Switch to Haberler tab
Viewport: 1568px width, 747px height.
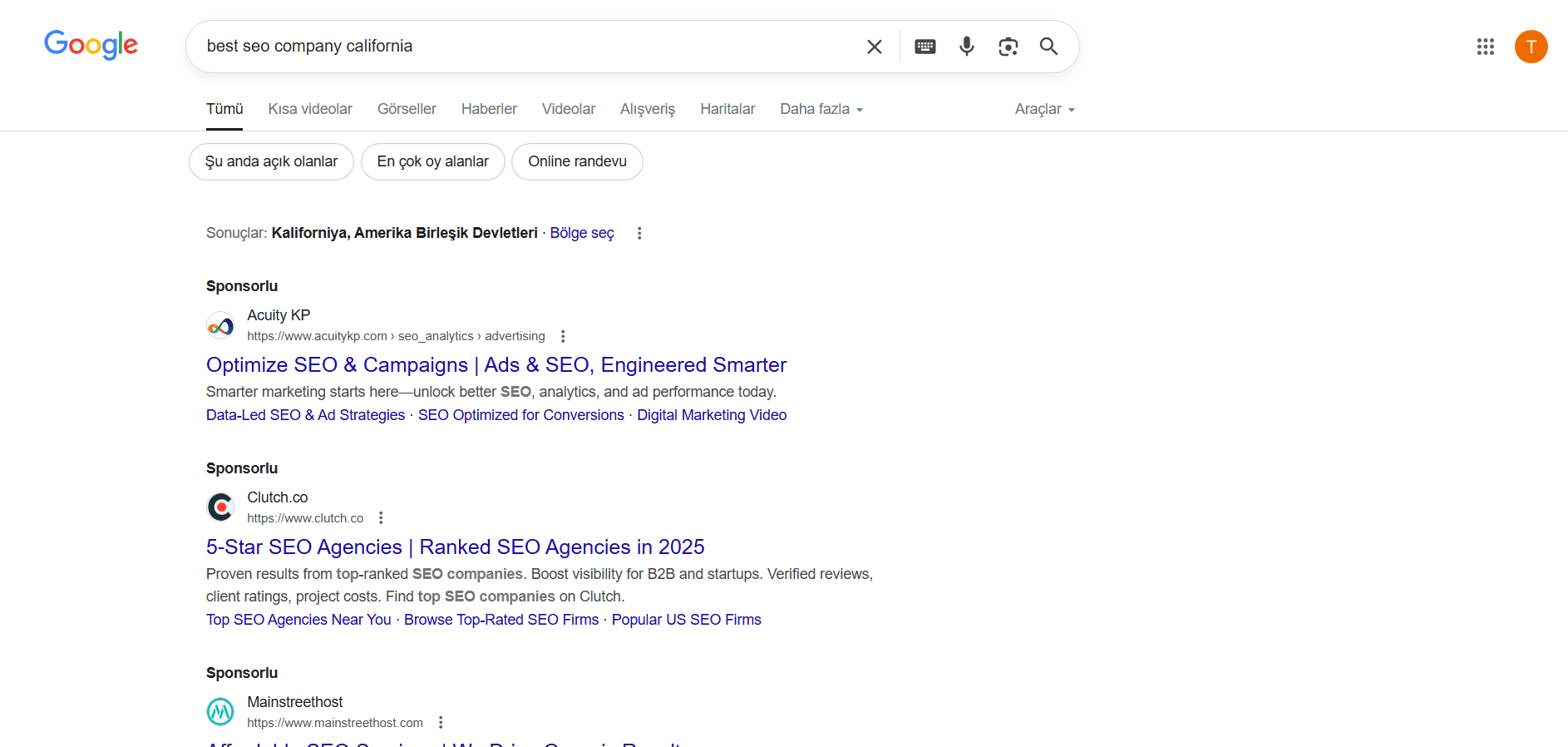coord(489,109)
